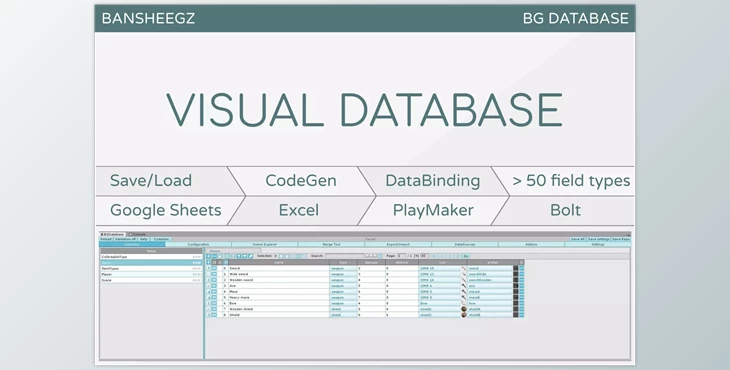
Task: Select ItemTypes in the Metas list
Action: pyautogui.click(x=151, y=269)
